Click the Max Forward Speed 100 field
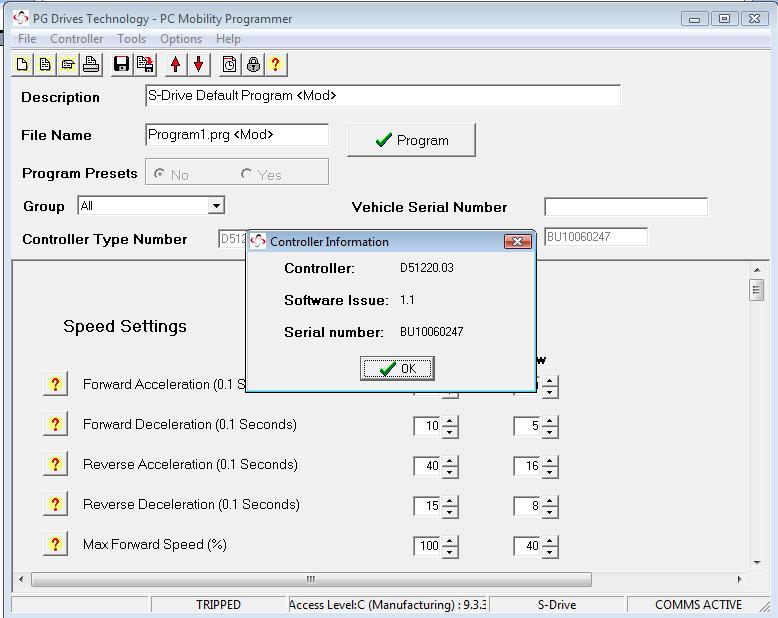Screen dimensions: 778x618 427,546
